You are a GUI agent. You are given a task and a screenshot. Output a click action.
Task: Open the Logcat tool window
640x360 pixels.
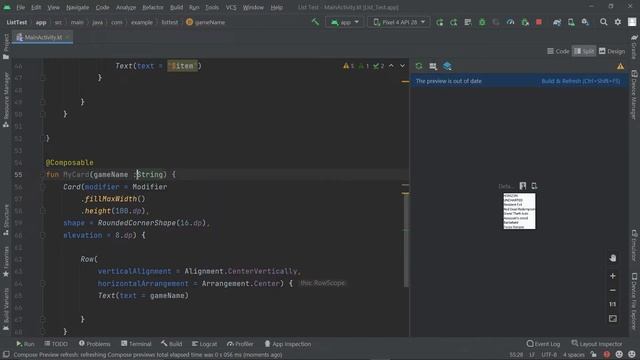[x=204, y=344]
